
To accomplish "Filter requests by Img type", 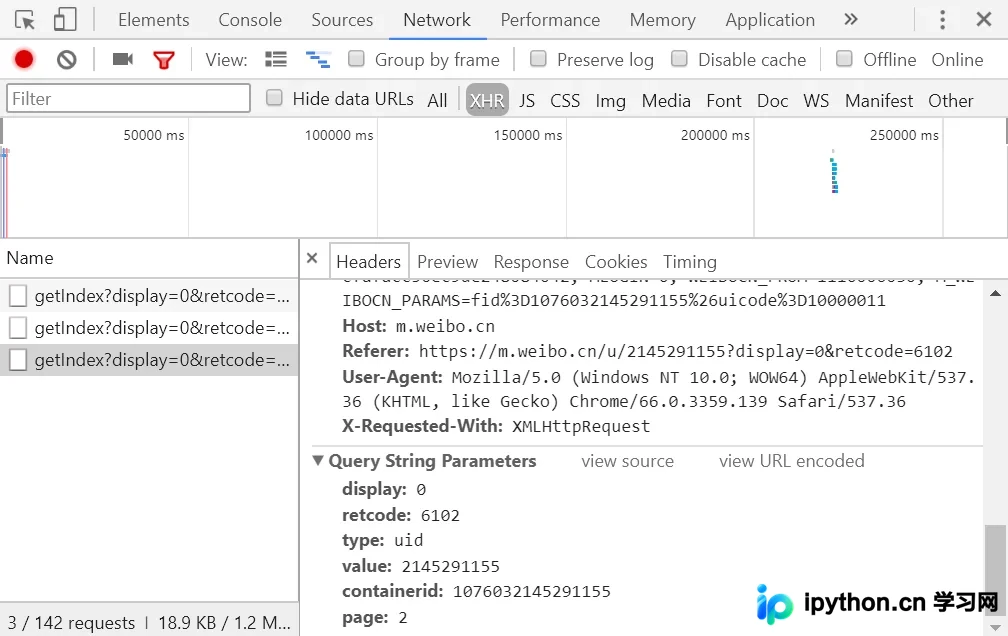I will [x=611, y=101].
